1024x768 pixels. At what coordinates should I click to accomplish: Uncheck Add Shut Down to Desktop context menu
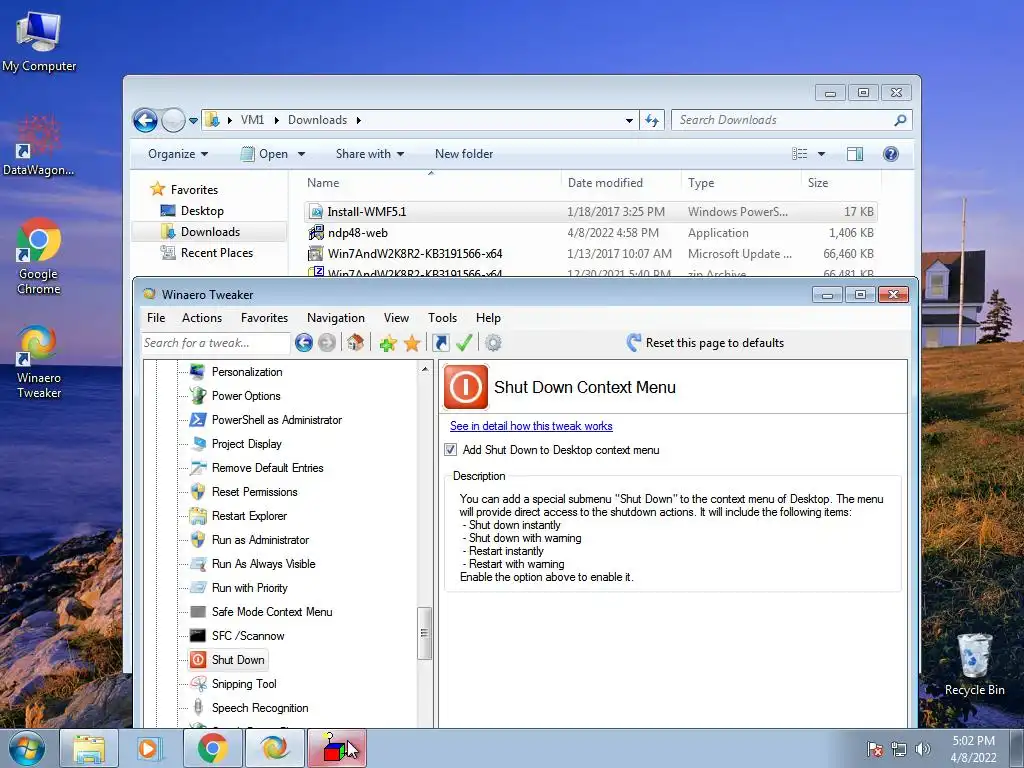point(451,449)
